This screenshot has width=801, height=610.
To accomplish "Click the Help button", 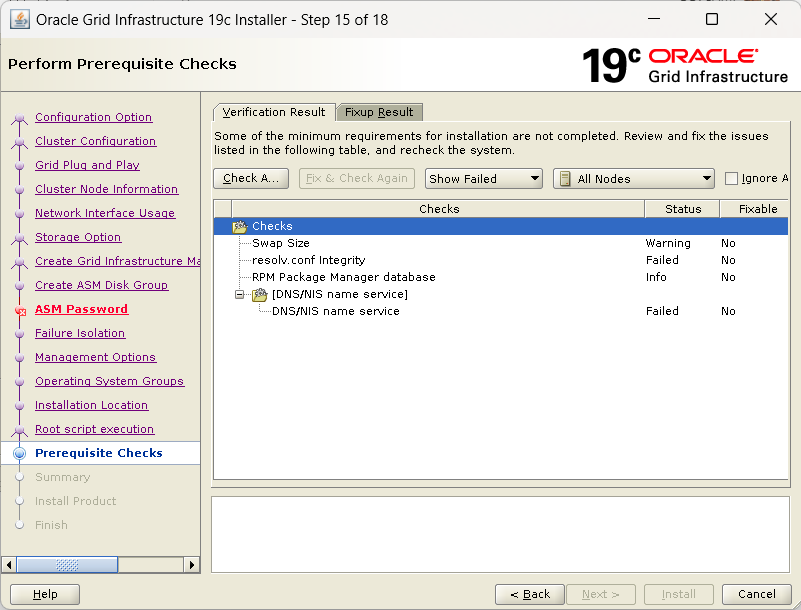I will click(x=45, y=594).
